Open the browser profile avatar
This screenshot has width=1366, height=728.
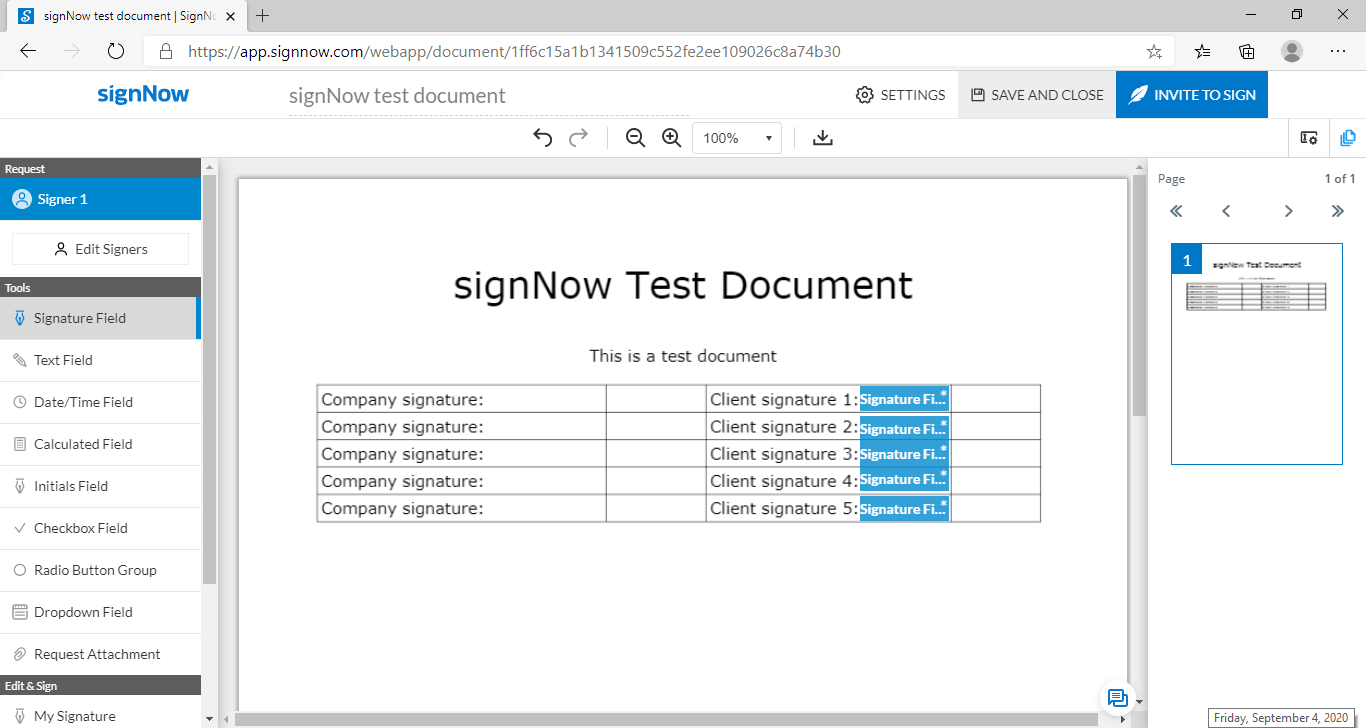coord(1292,51)
